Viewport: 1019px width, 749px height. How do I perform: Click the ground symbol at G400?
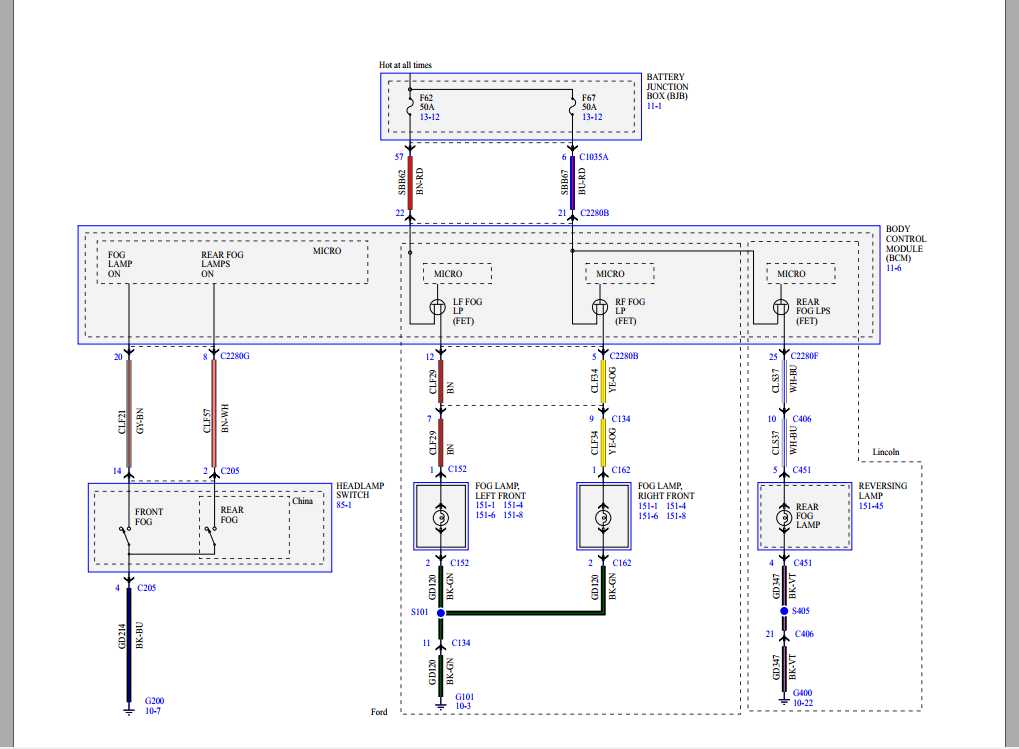tap(784, 700)
